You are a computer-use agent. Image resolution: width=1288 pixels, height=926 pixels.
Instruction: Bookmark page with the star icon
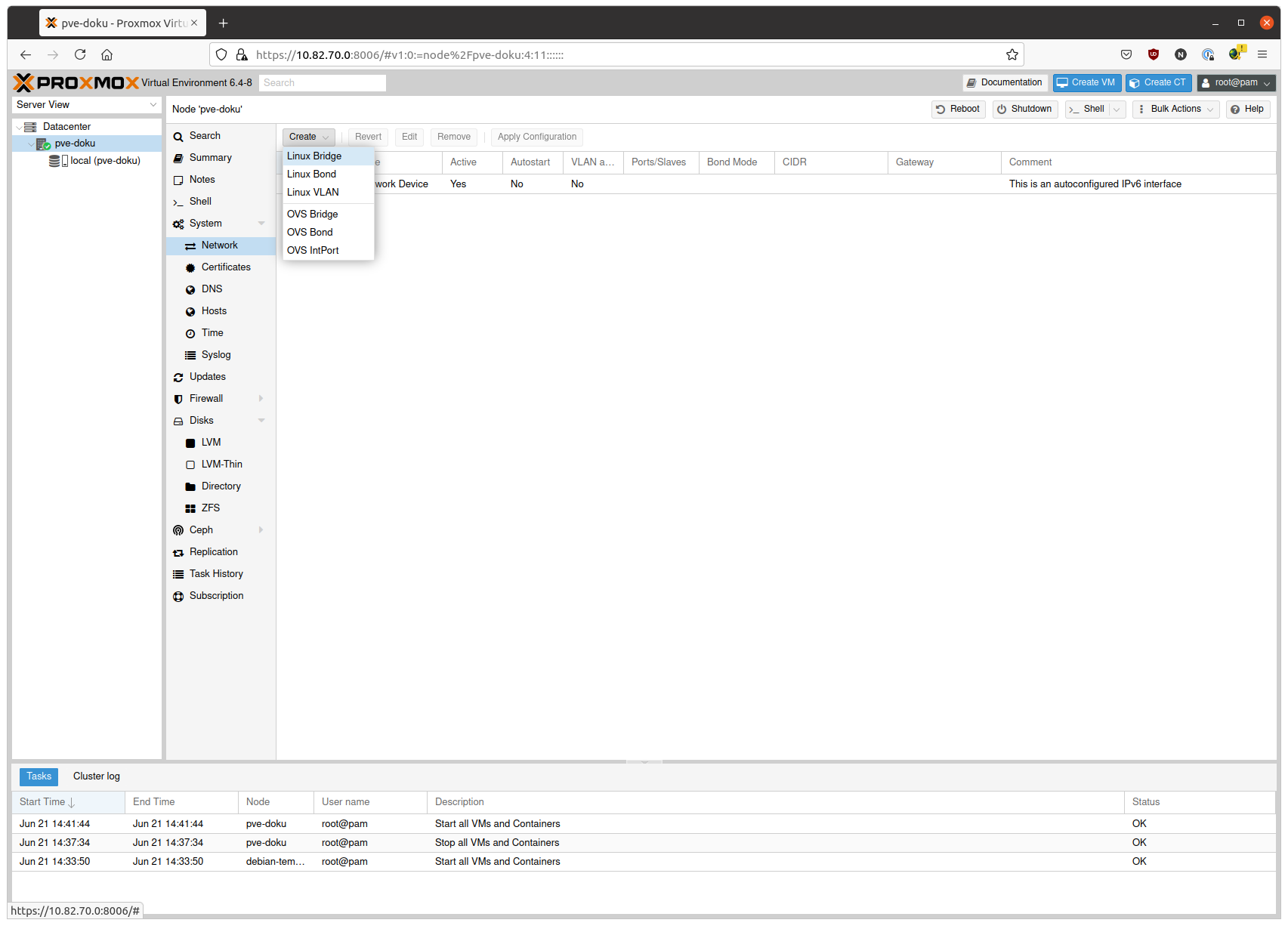coord(1012,54)
